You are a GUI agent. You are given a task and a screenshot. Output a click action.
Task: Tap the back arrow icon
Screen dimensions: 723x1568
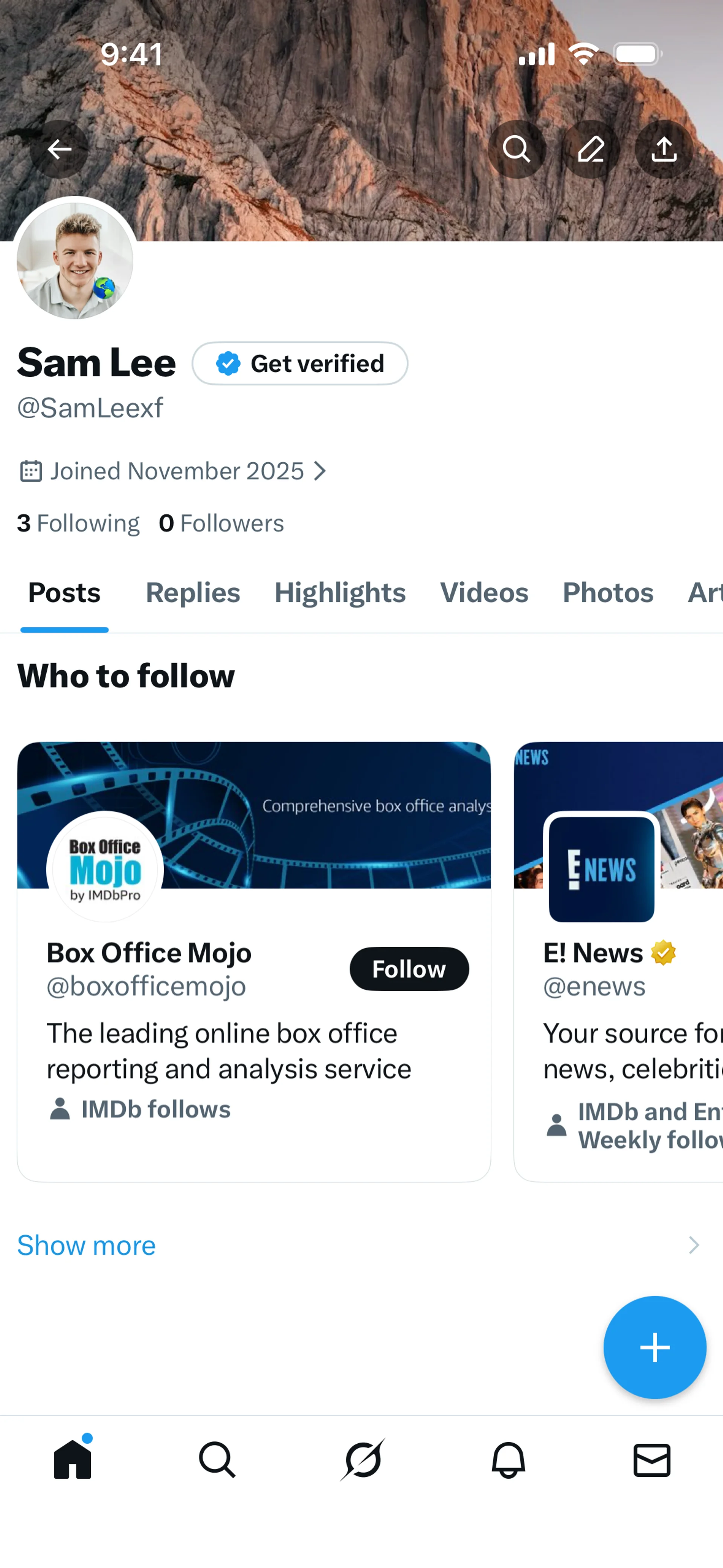pyautogui.click(x=59, y=149)
